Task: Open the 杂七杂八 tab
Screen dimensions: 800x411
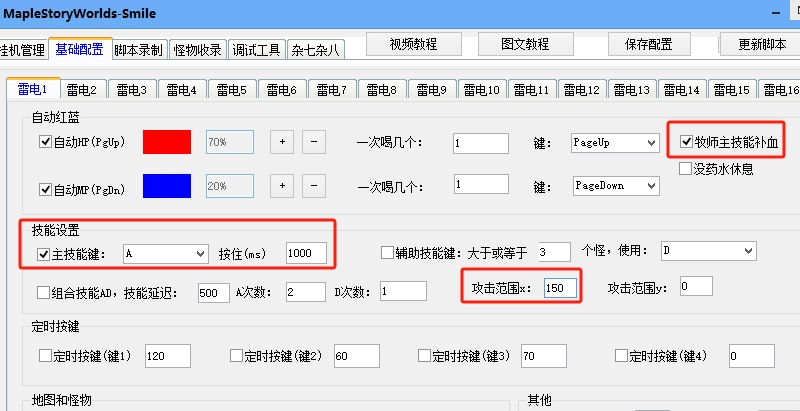Action: [315, 50]
